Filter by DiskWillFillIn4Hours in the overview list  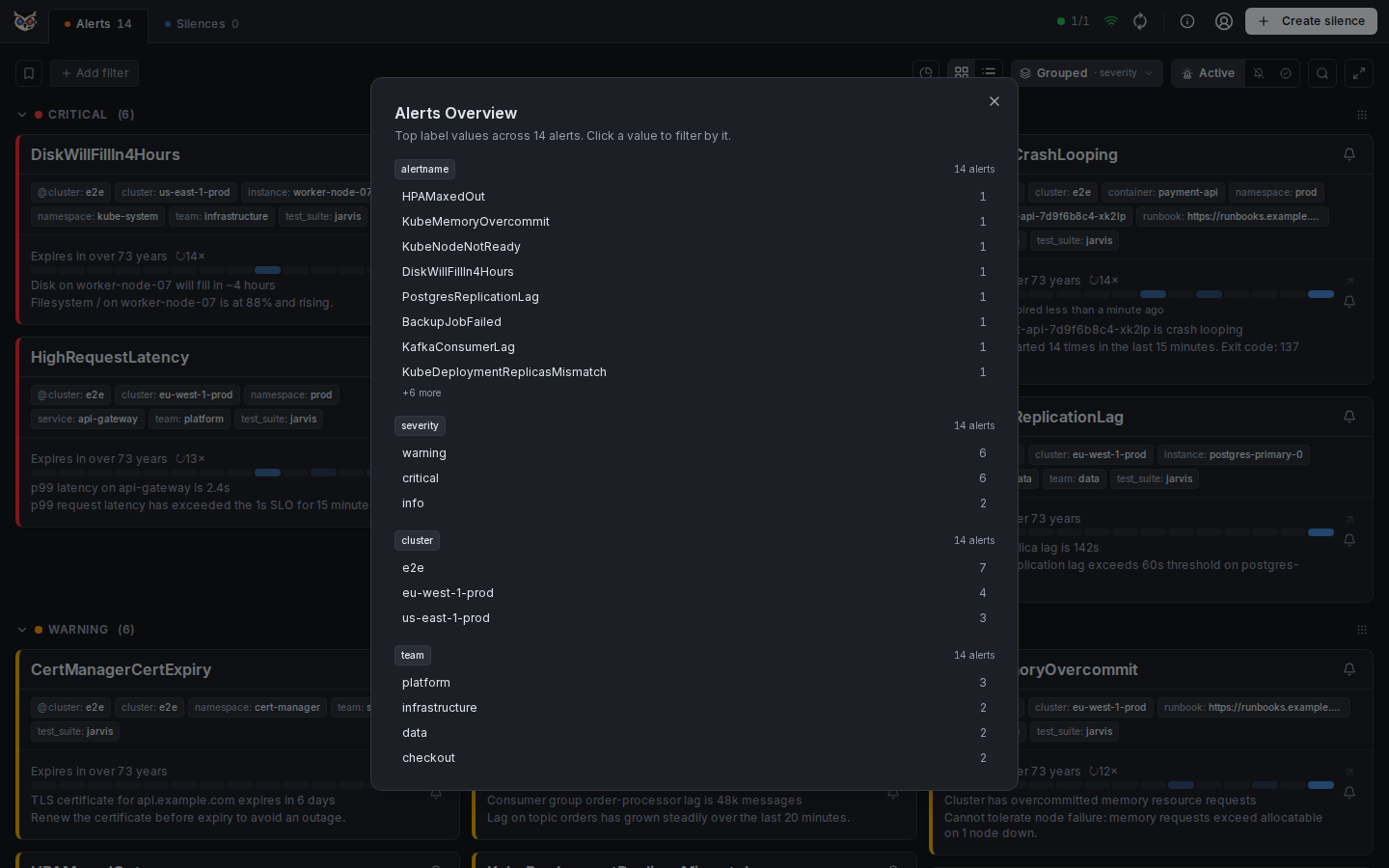click(x=694, y=272)
